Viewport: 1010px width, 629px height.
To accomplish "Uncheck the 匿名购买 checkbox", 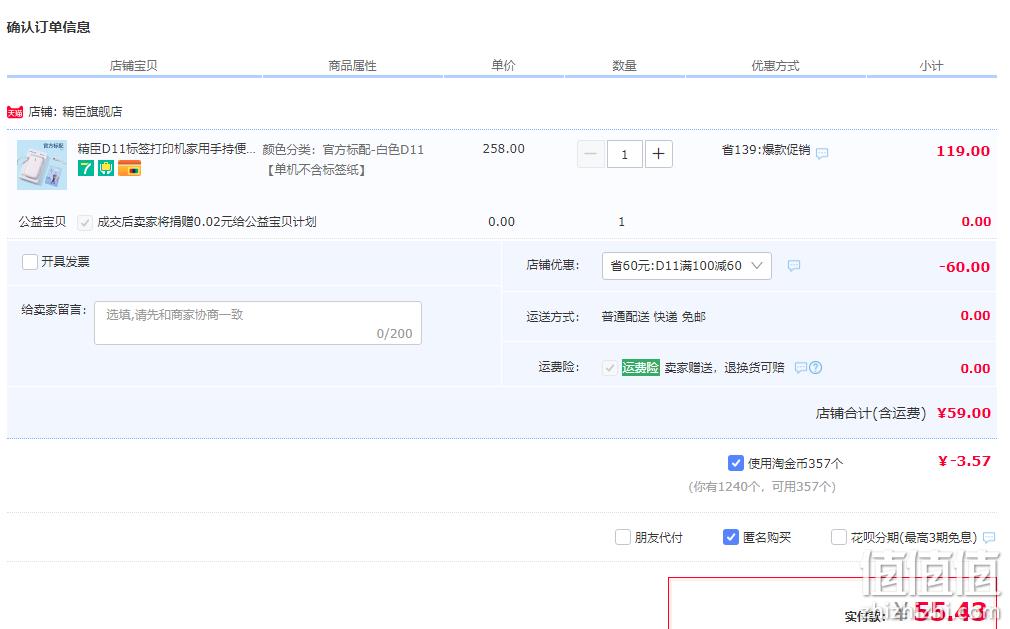I will [730, 537].
